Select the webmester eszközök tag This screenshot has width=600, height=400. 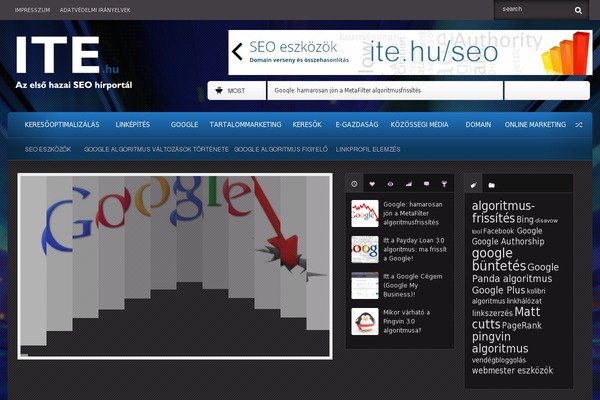pyautogui.click(x=512, y=371)
